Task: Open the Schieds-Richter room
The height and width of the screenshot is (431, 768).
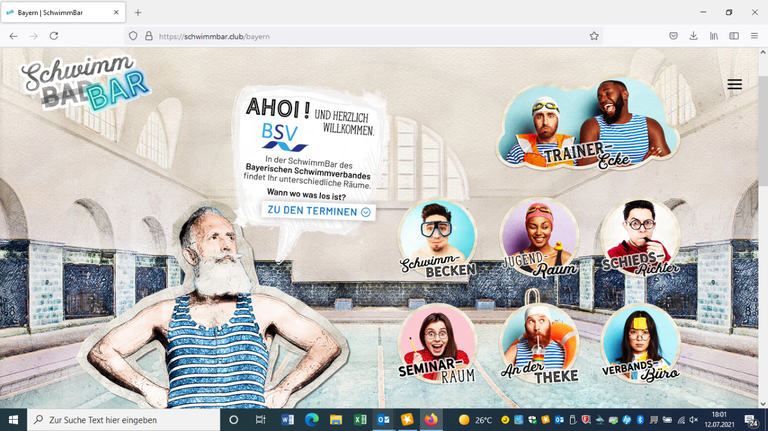Action: (640, 238)
